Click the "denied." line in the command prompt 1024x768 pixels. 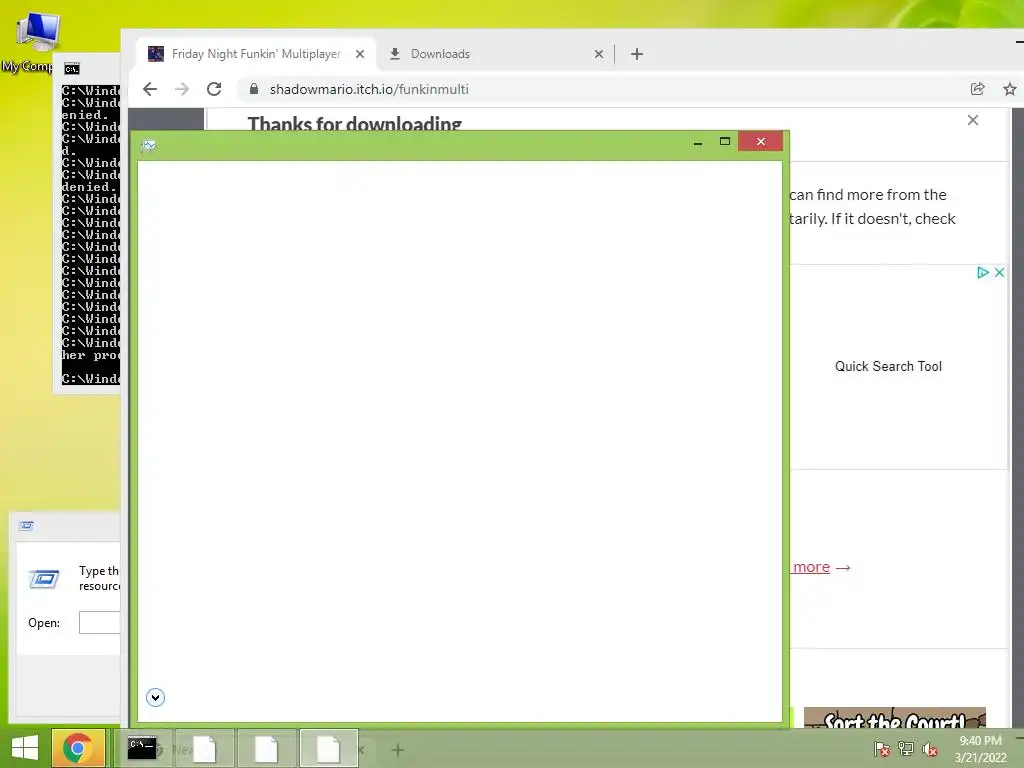point(89,187)
